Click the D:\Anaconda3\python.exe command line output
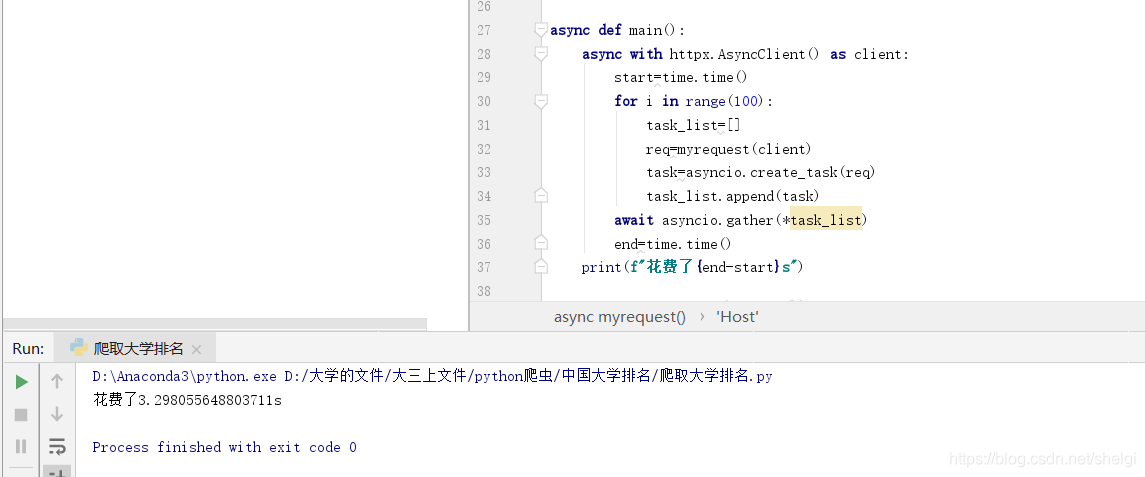 pyautogui.click(x=432, y=376)
